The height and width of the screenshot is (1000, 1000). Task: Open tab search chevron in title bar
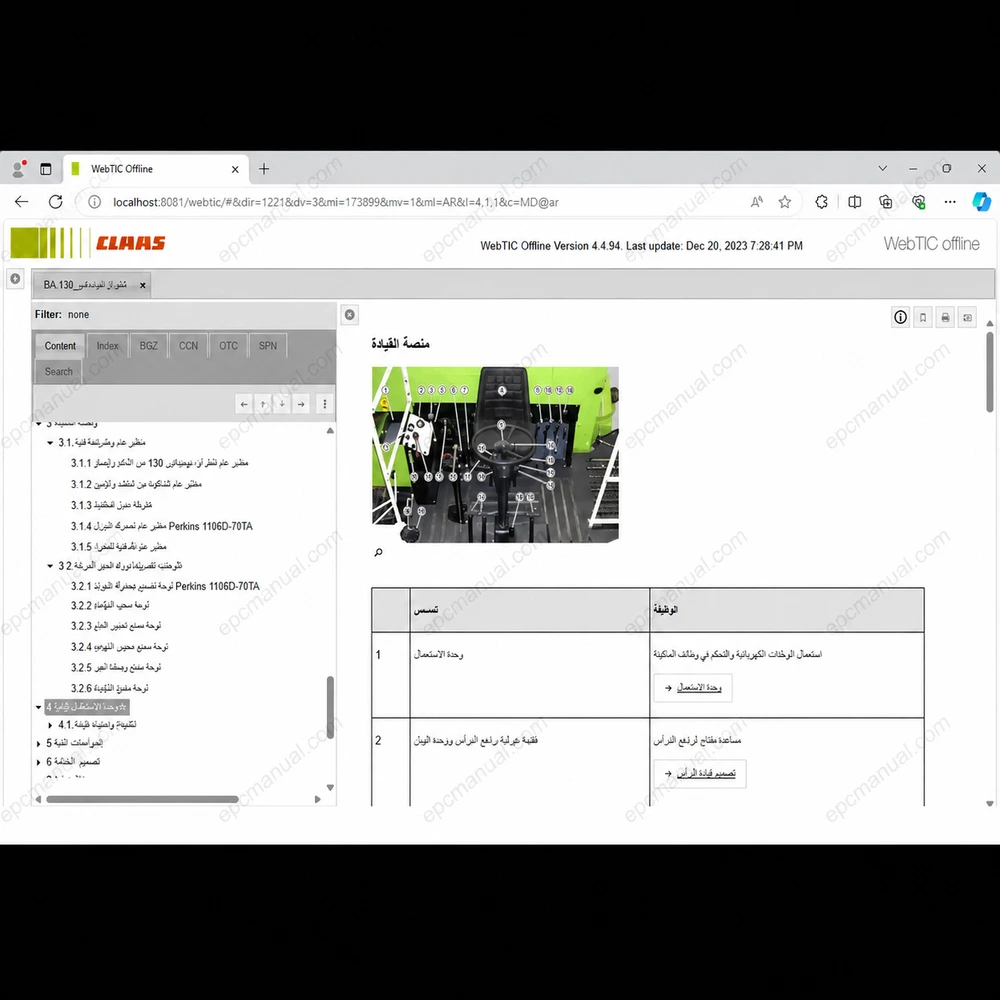tap(883, 168)
